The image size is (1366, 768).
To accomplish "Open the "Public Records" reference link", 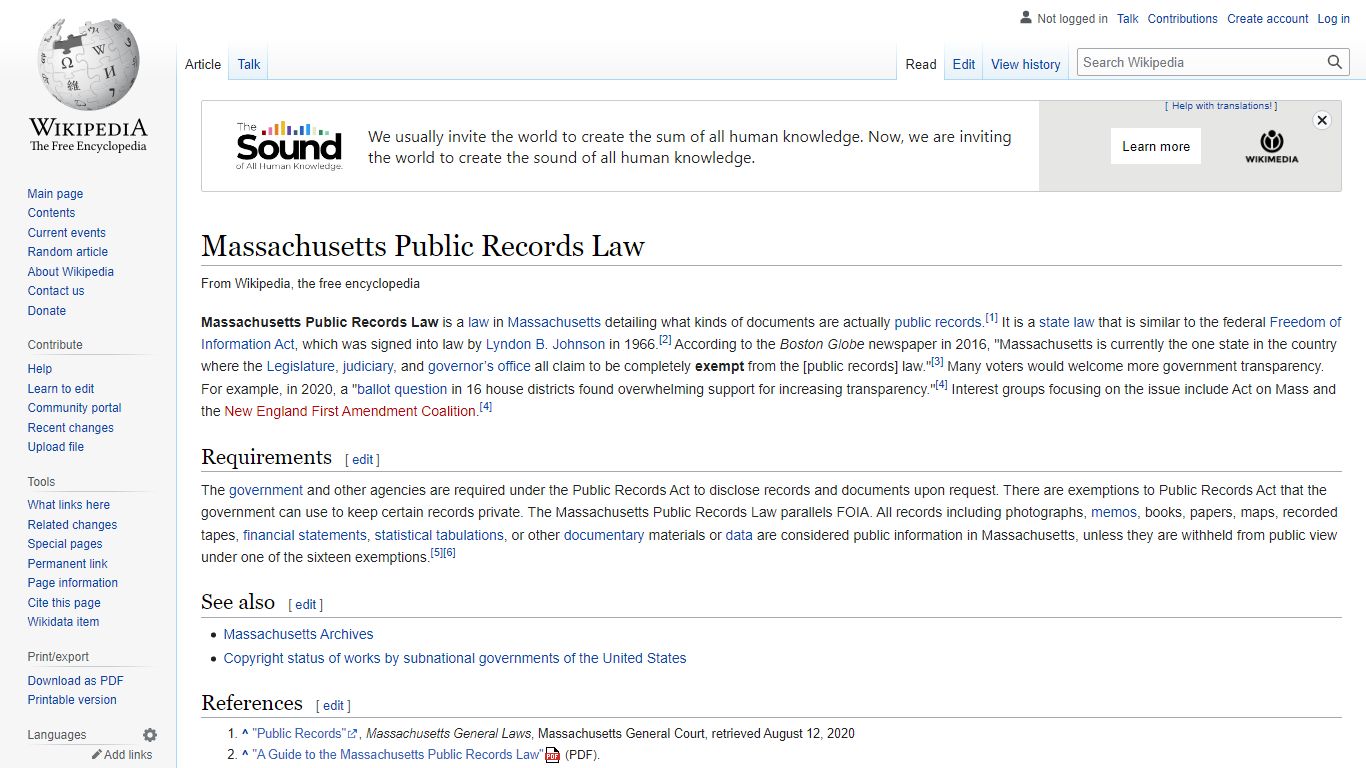I will pos(304,733).
